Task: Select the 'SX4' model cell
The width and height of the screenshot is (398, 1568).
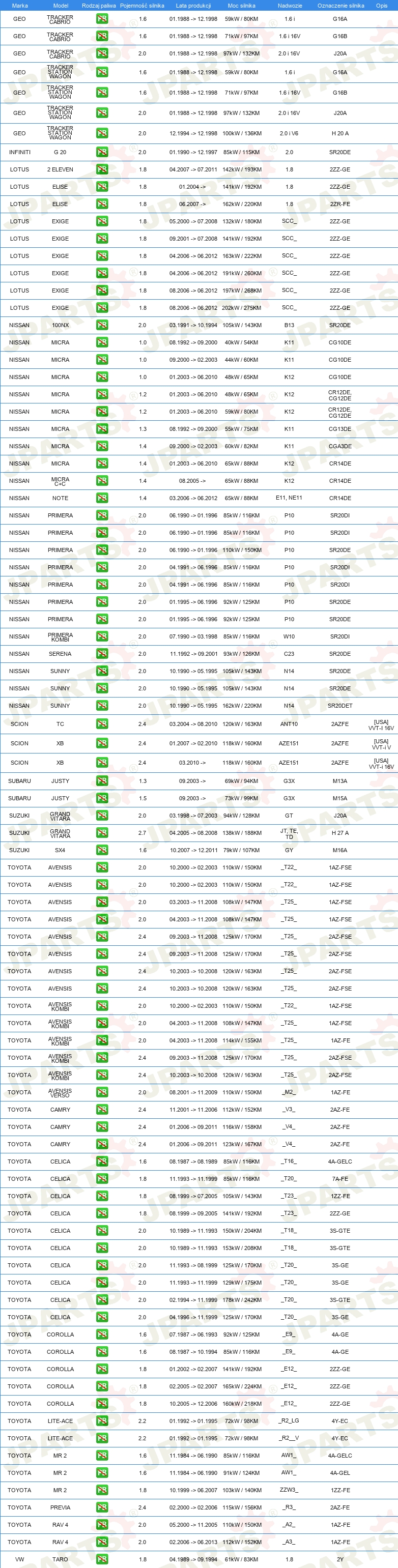Action: tap(60, 850)
